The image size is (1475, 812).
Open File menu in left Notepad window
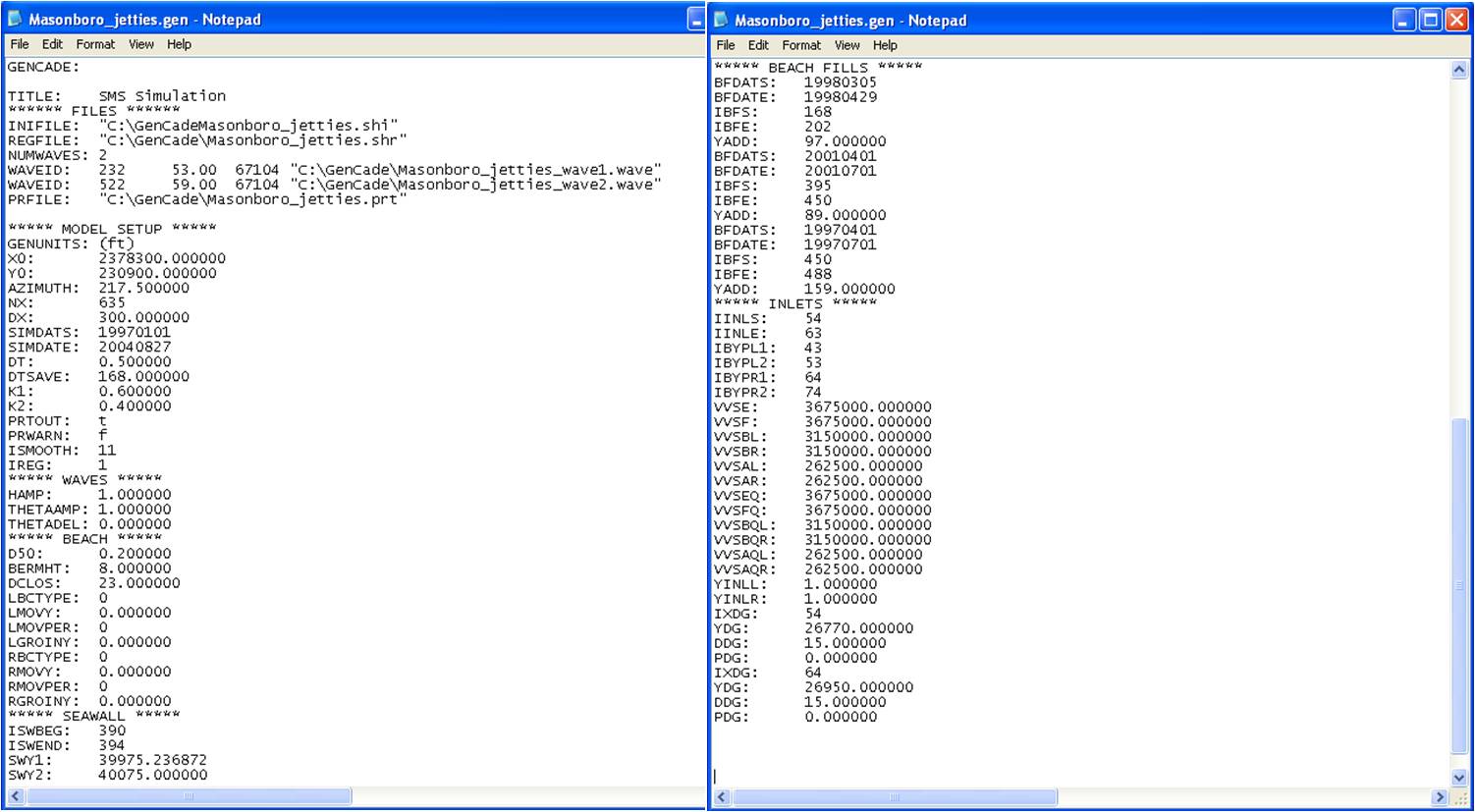click(x=20, y=44)
